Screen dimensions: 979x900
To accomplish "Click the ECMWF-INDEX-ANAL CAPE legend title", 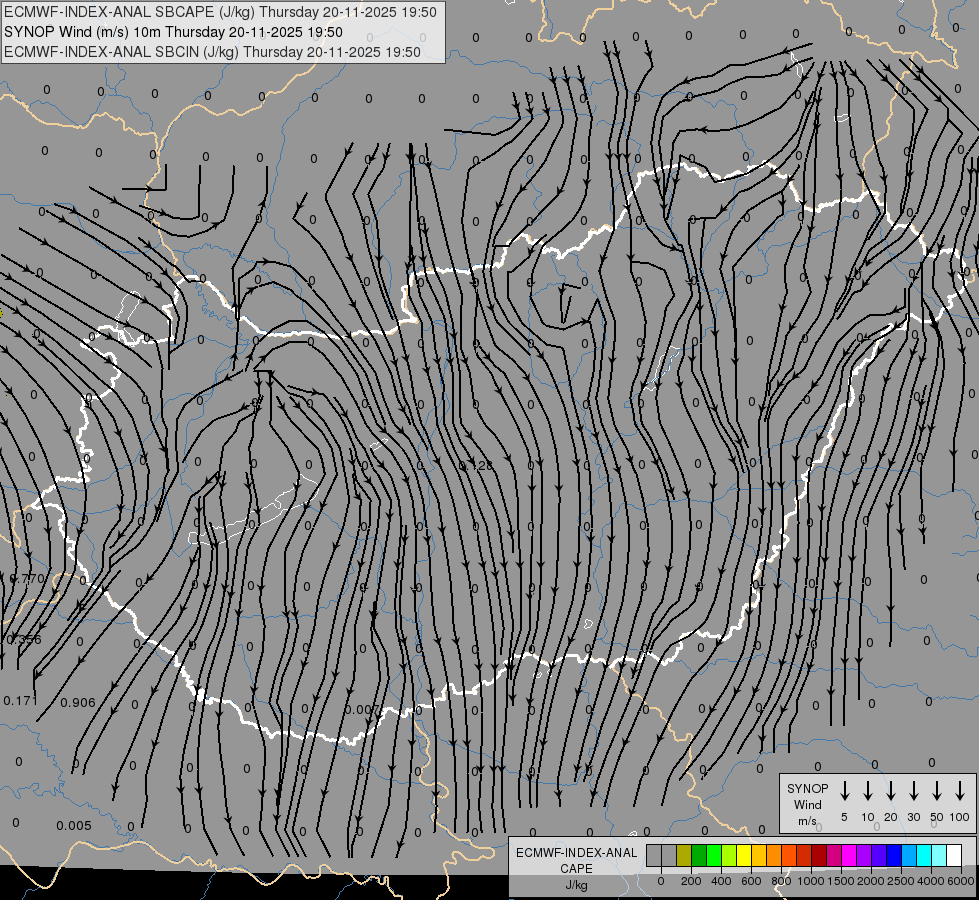I will click(576, 861).
